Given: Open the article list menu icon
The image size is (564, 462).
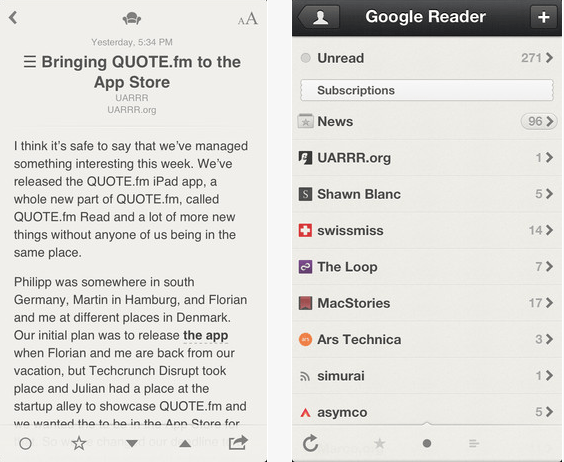Looking at the screenshot, I should [30, 62].
